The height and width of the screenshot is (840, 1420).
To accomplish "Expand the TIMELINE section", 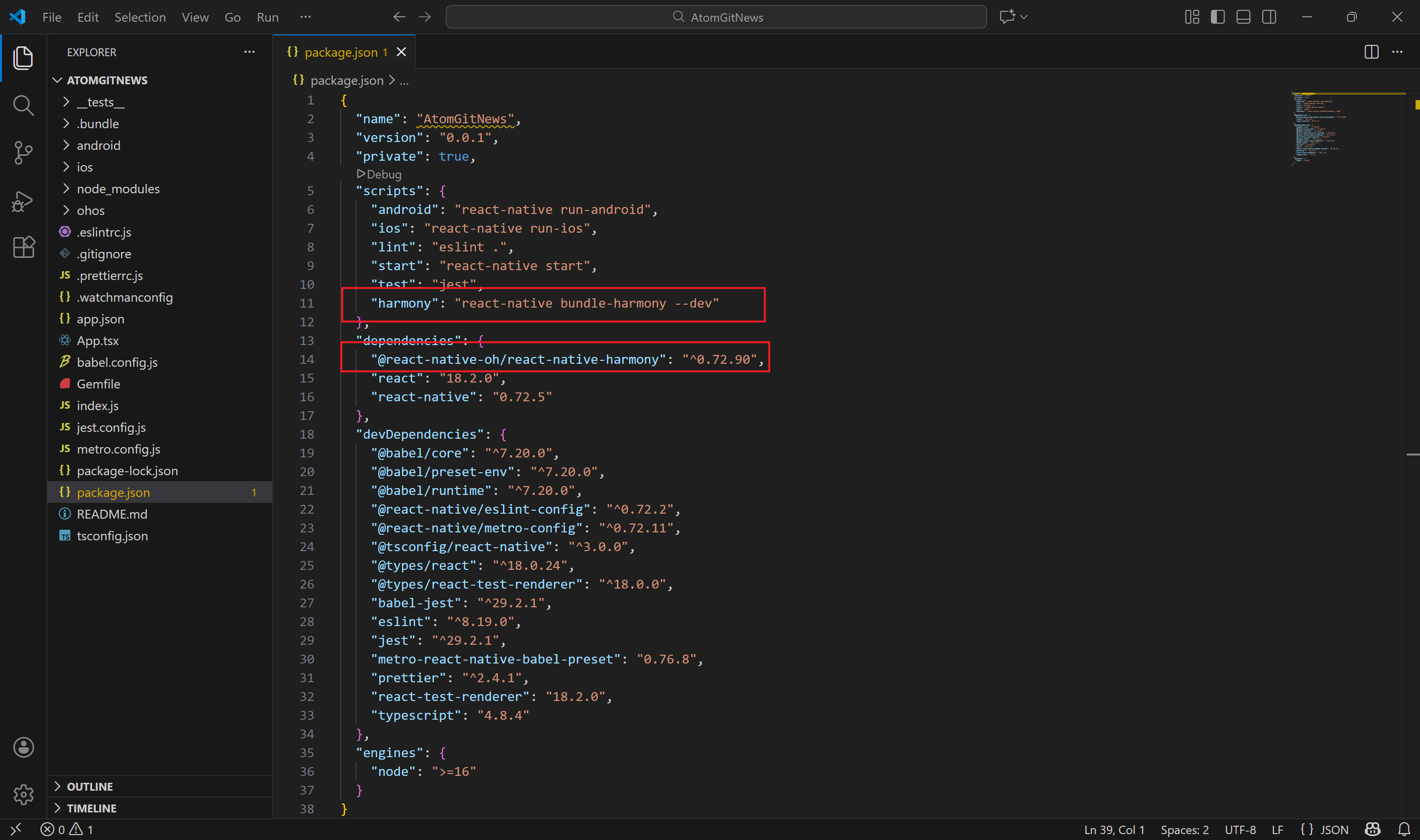I will pos(91,808).
